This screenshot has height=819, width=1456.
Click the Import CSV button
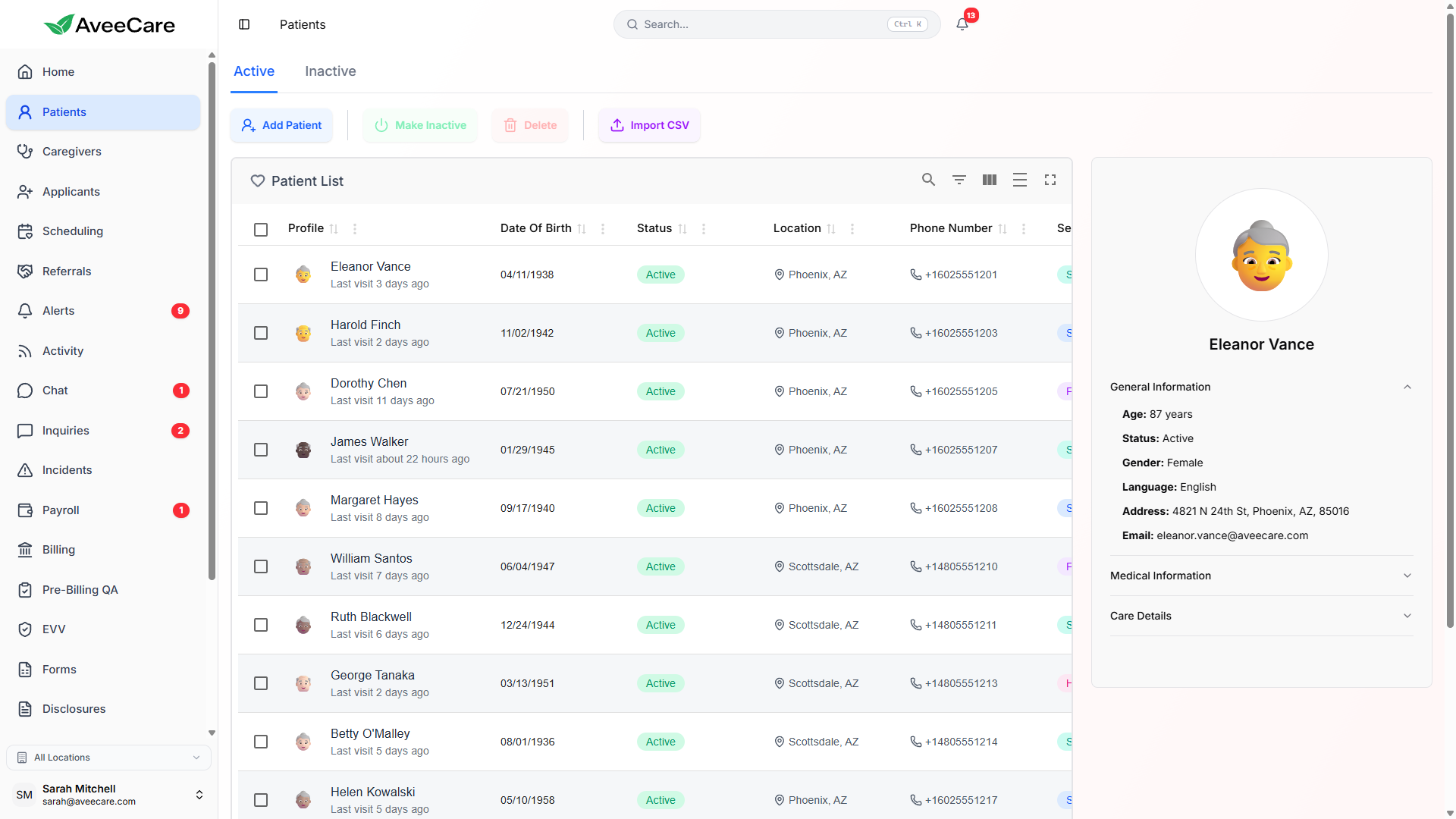[648, 125]
